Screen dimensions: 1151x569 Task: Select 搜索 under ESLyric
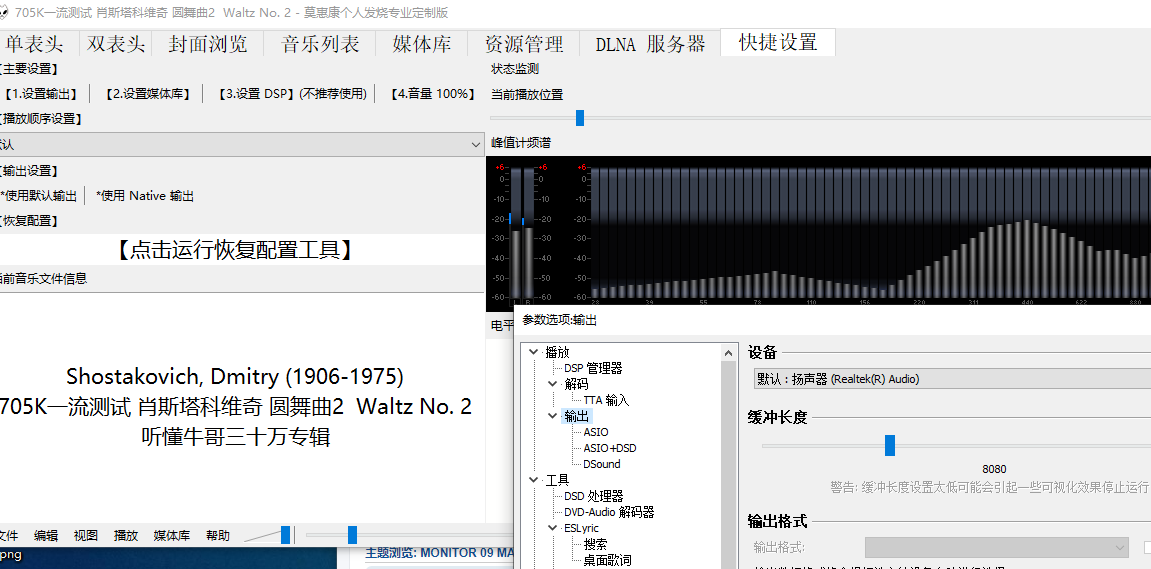point(595,544)
